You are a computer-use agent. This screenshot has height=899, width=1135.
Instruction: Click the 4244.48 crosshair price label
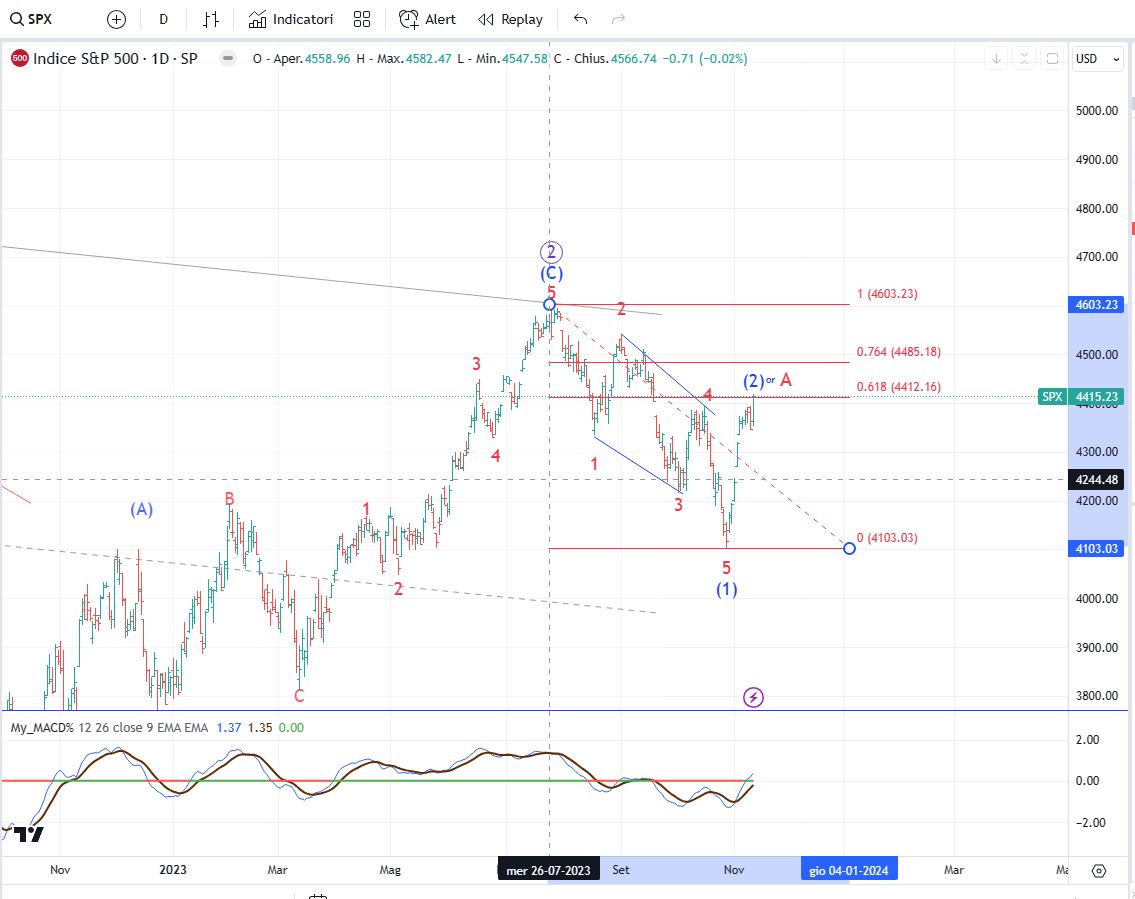tap(1097, 480)
